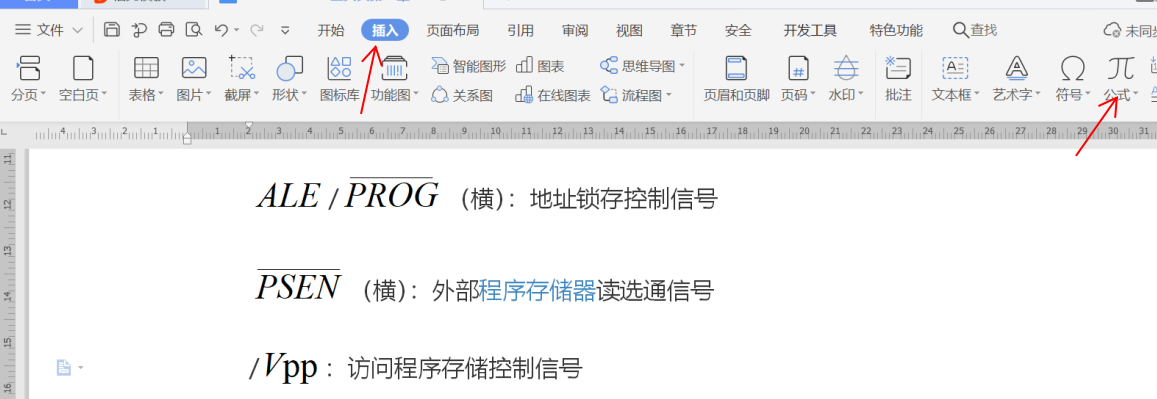Expand quick access toolbar customize arrow

(x=286, y=30)
